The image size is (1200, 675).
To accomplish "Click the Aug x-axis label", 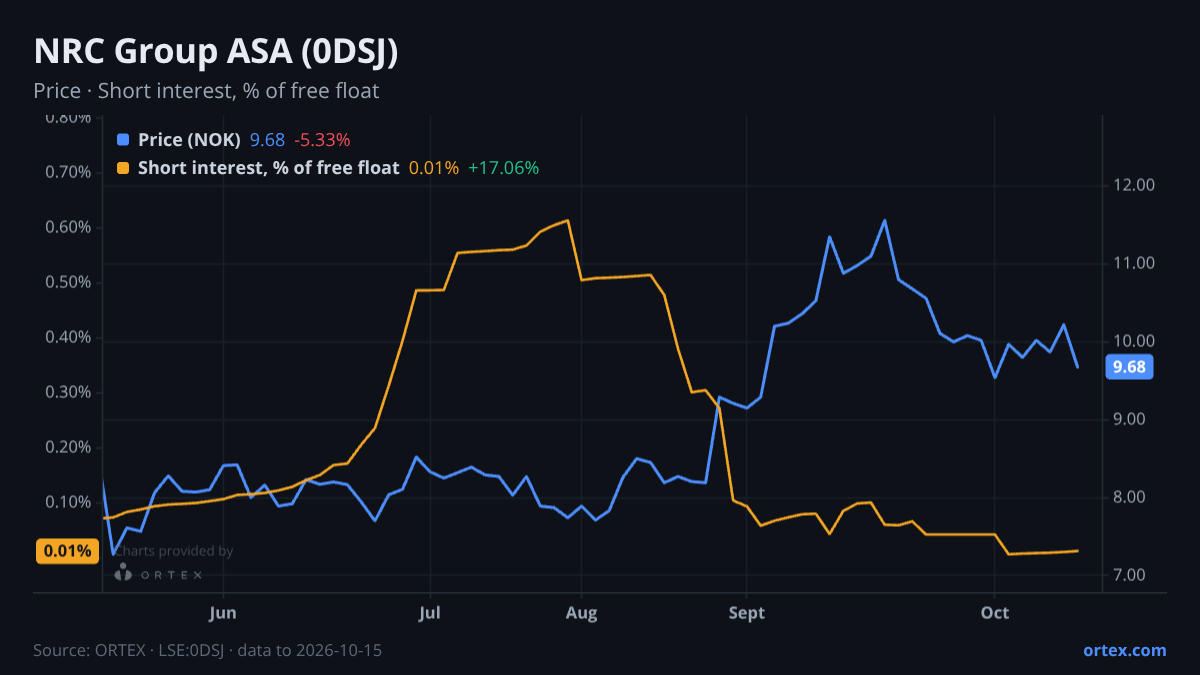I will click(581, 613).
